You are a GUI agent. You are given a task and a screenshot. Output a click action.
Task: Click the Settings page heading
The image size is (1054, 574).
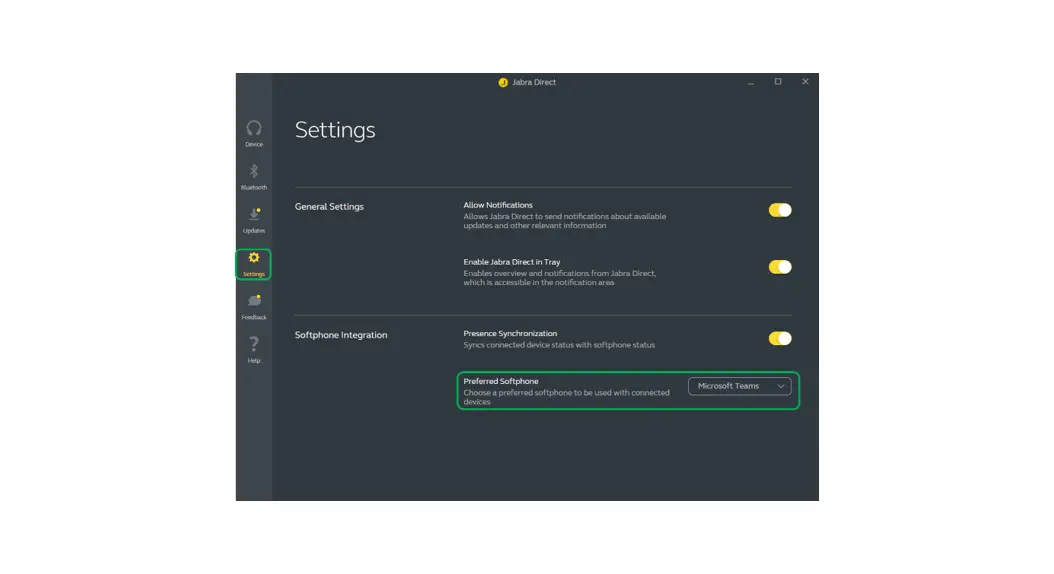pos(335,130)
